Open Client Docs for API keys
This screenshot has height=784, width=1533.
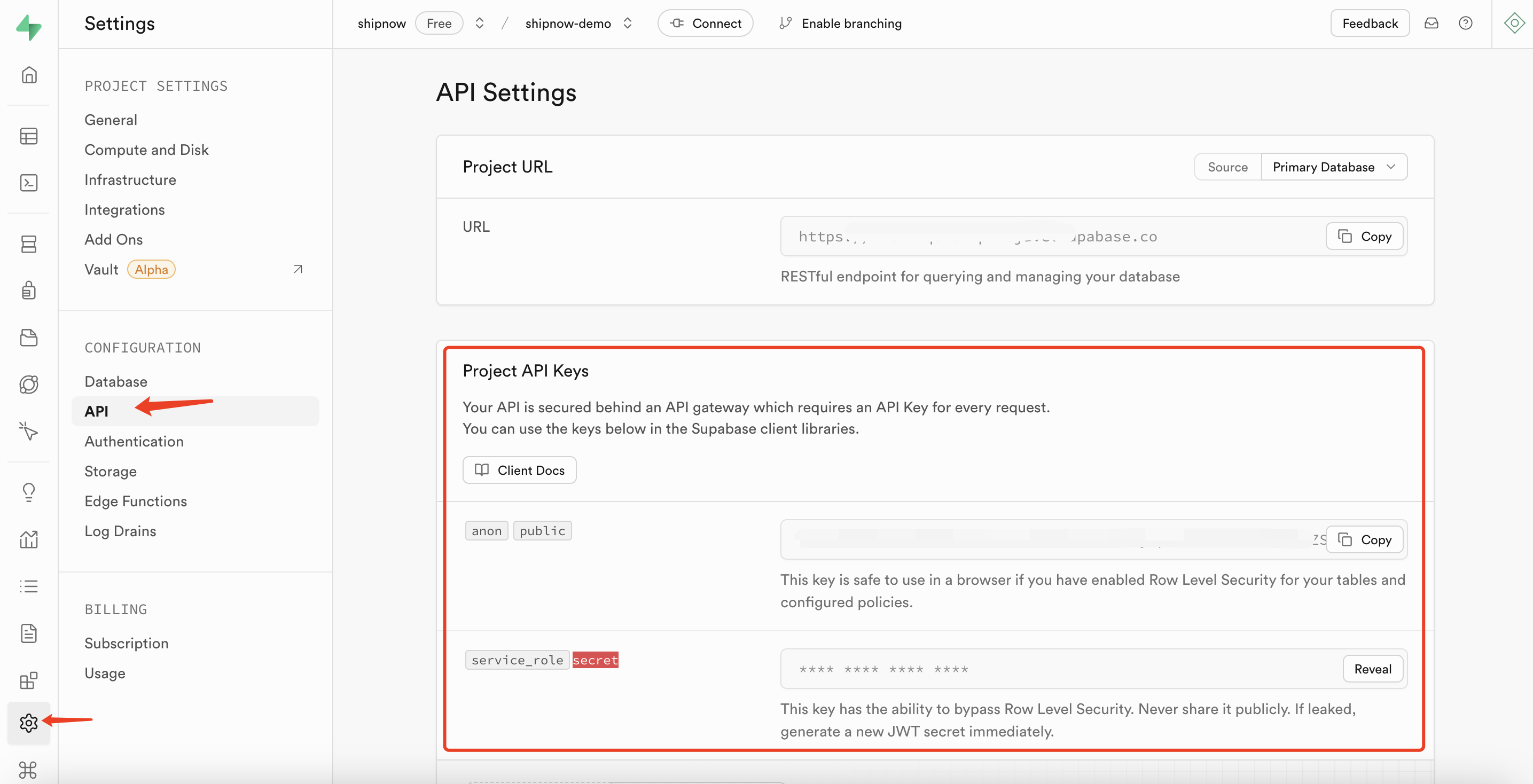(519, 470)
